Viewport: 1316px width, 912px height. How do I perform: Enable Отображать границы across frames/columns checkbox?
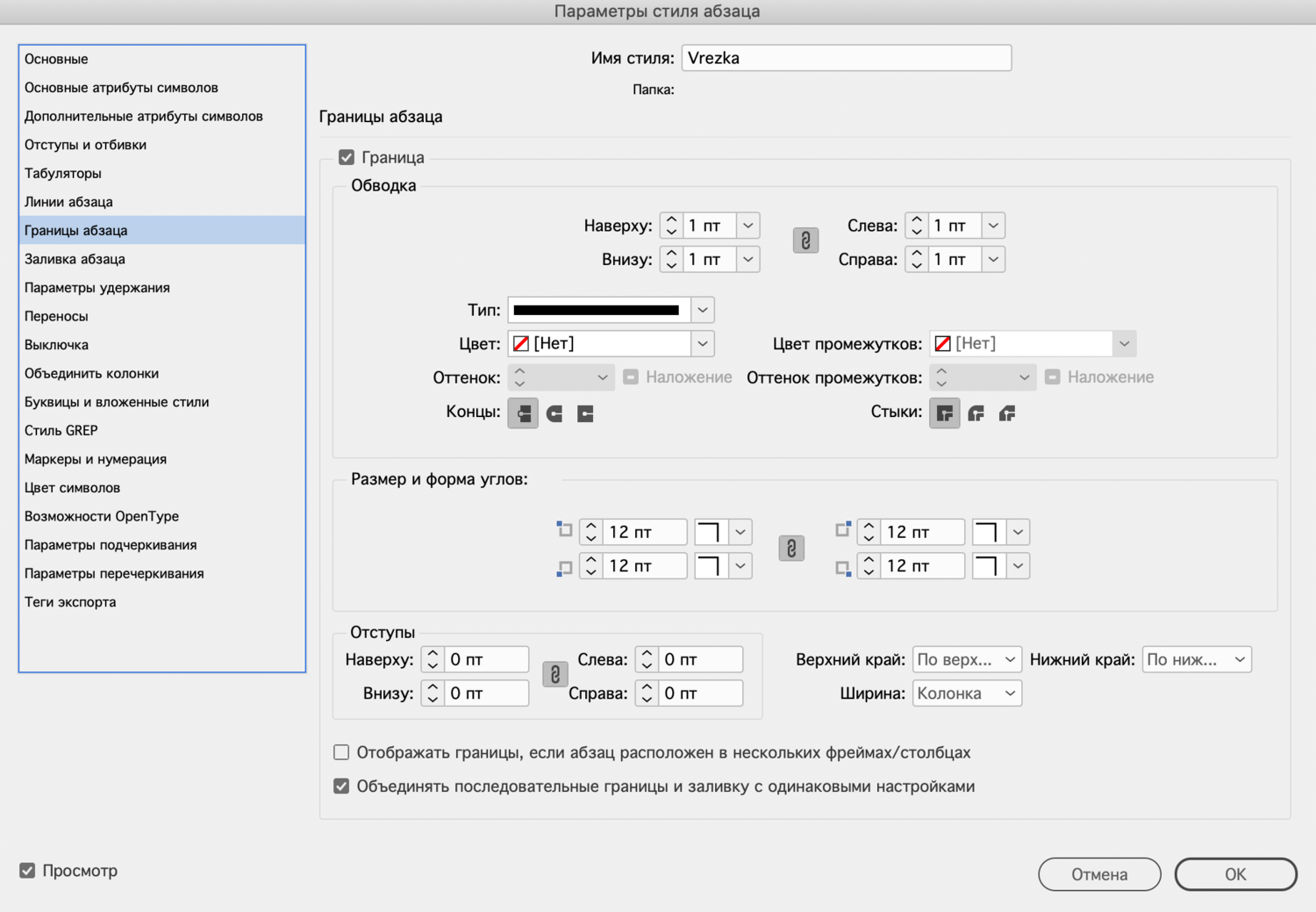click(x=341, y=752)
